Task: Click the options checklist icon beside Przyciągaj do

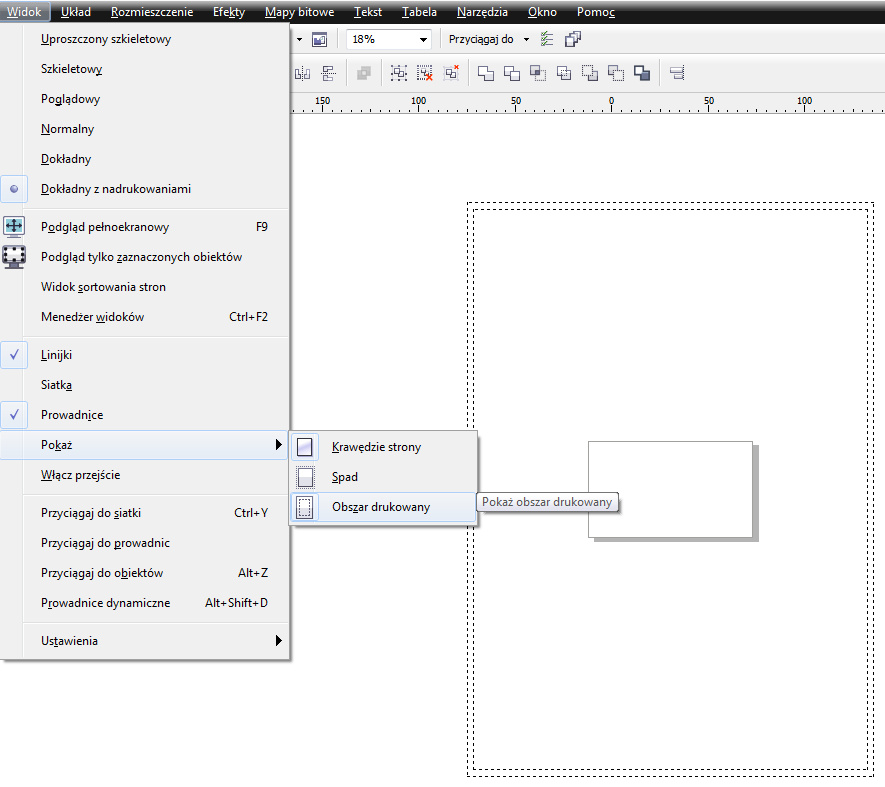Action: [547, 39]
